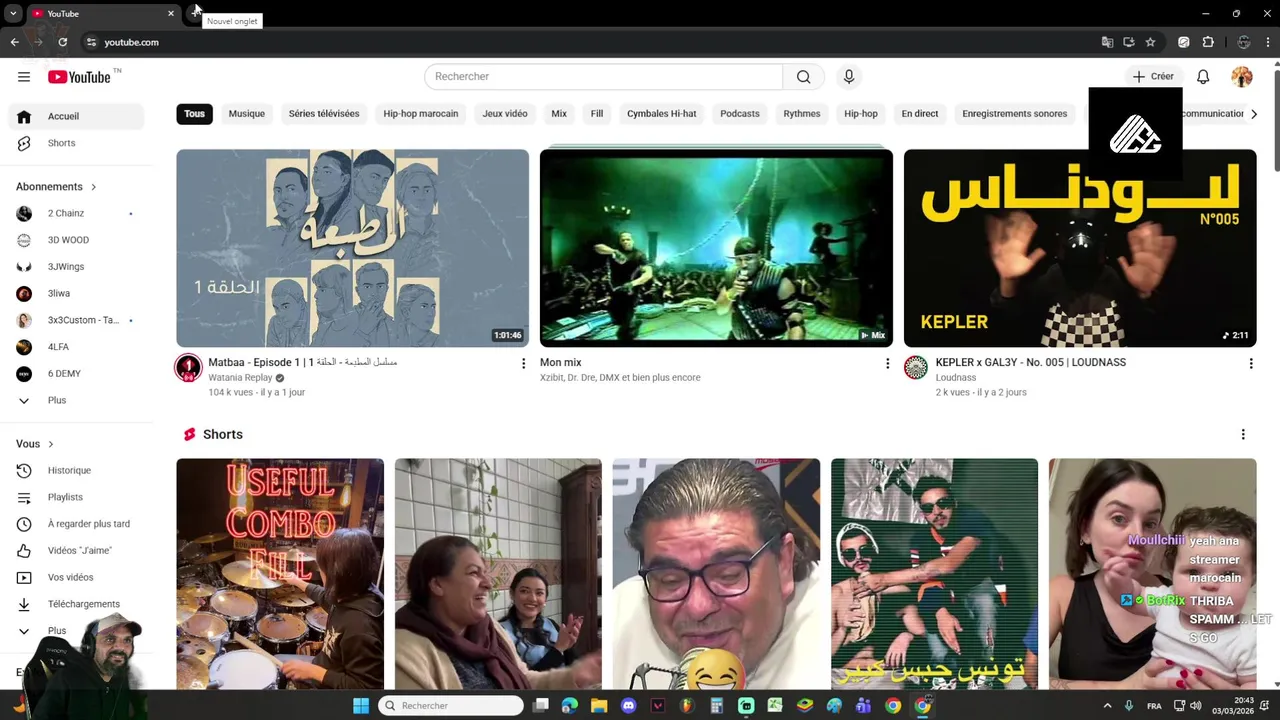Expand Plus under subscriptions list
This screenshot has width=1280, height=720.
click(77, 400)
